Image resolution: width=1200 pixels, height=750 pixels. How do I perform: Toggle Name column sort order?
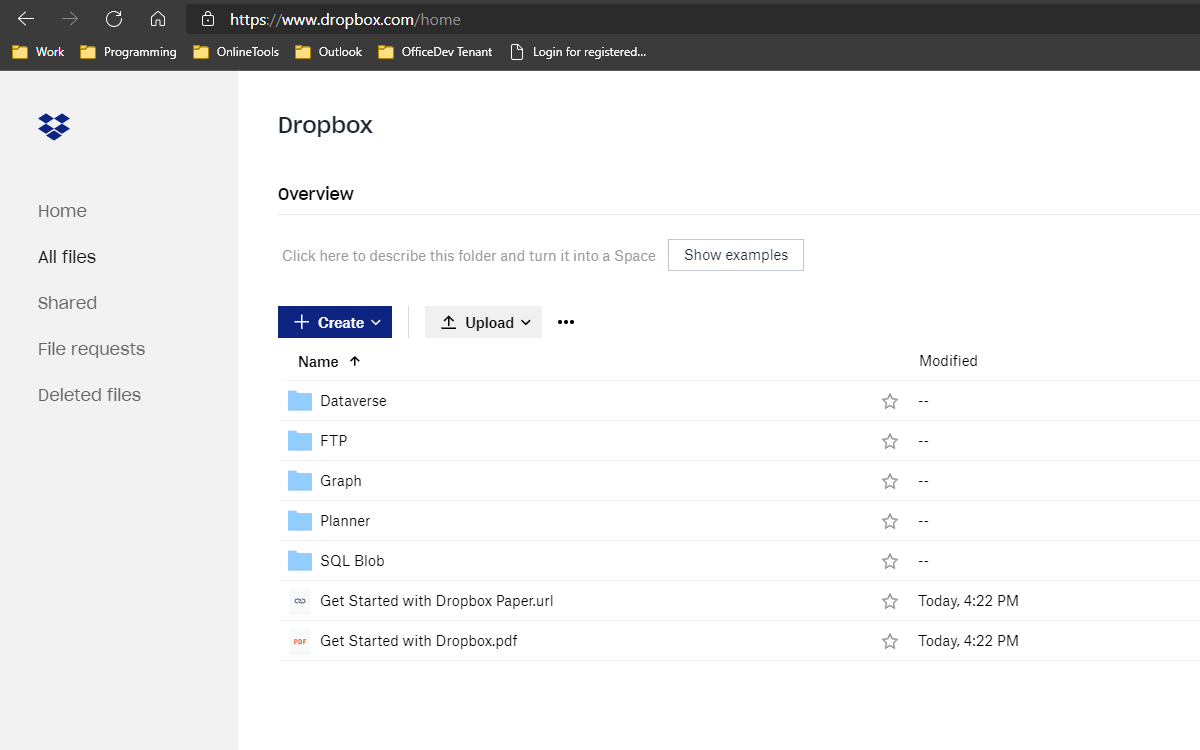pyautogui.click(x=329, y=362)
